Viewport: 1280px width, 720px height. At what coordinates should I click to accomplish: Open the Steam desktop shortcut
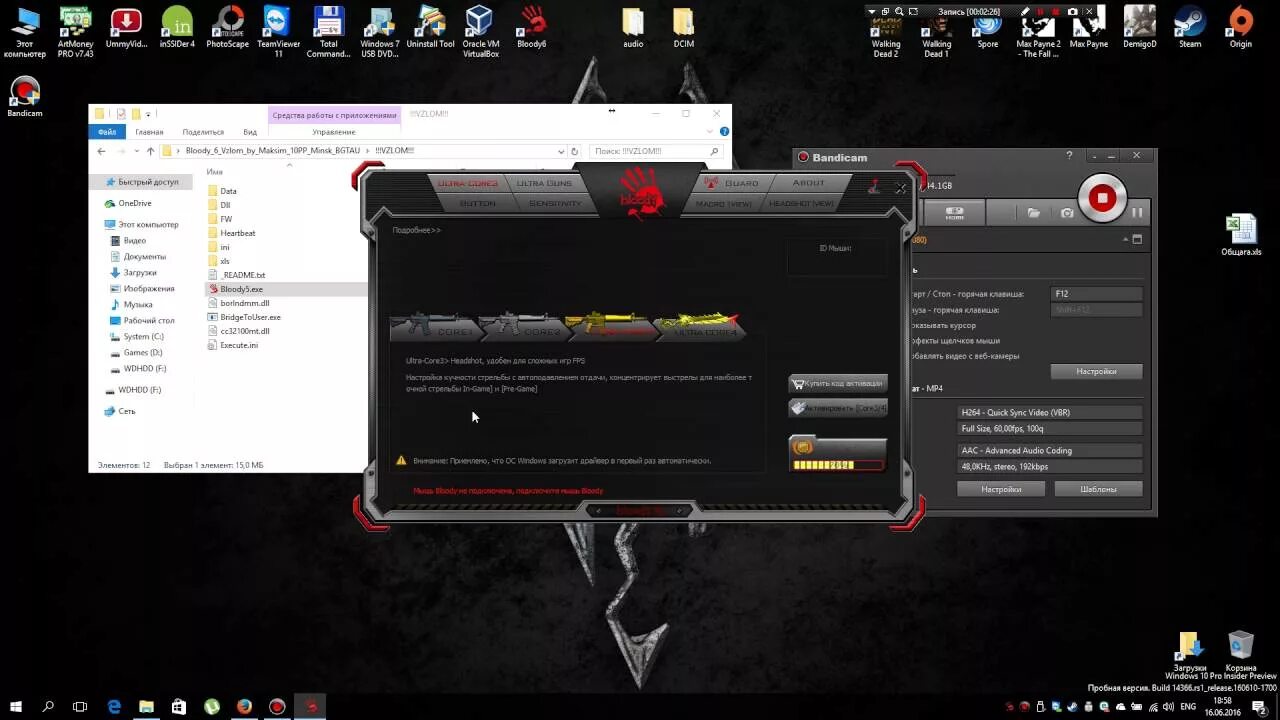point(1190,28)
